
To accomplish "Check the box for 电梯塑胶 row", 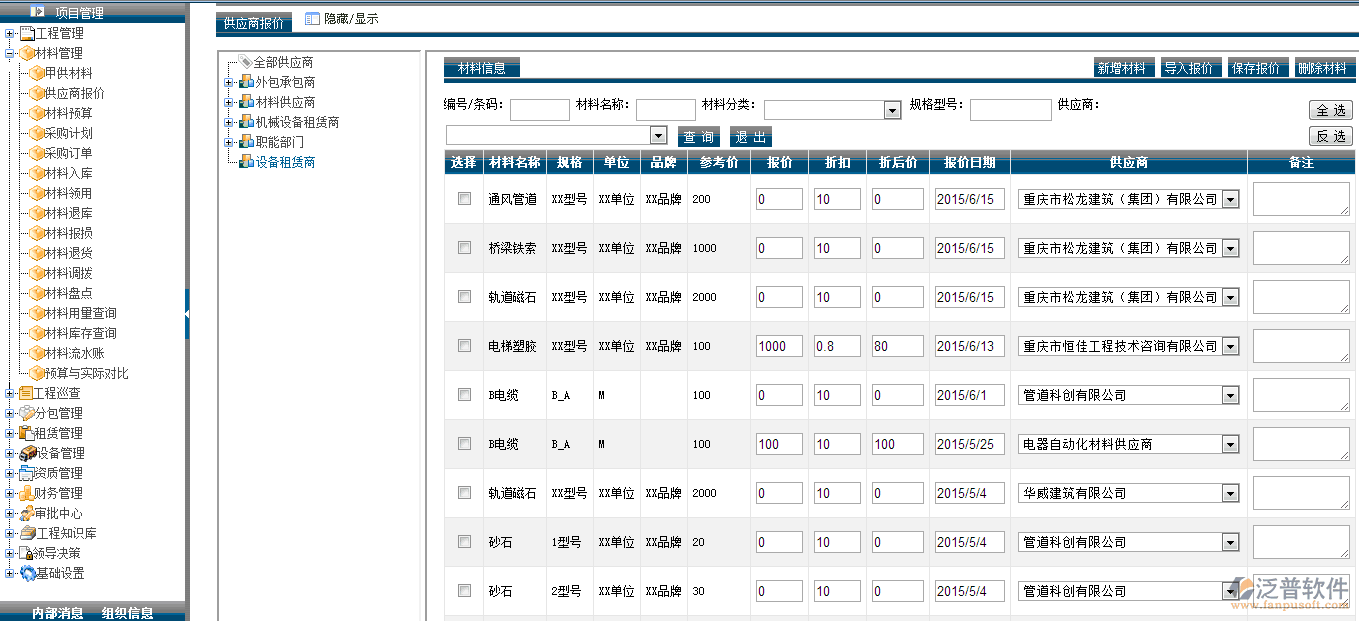I will tap(464, 345).
